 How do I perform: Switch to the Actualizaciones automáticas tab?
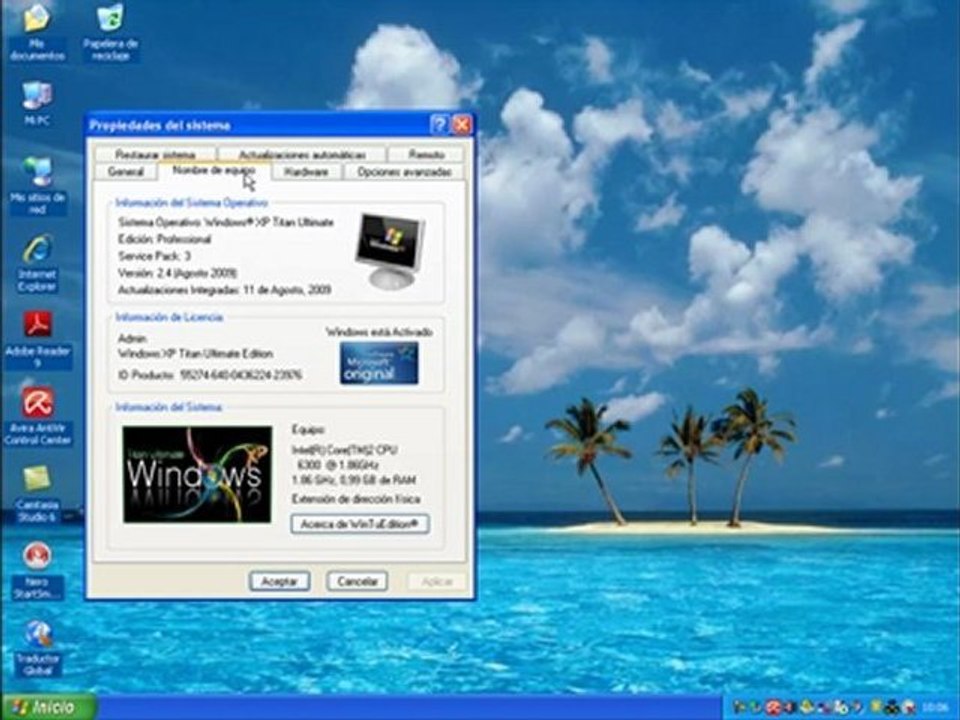pyautogui.click(x=302, y=154)
